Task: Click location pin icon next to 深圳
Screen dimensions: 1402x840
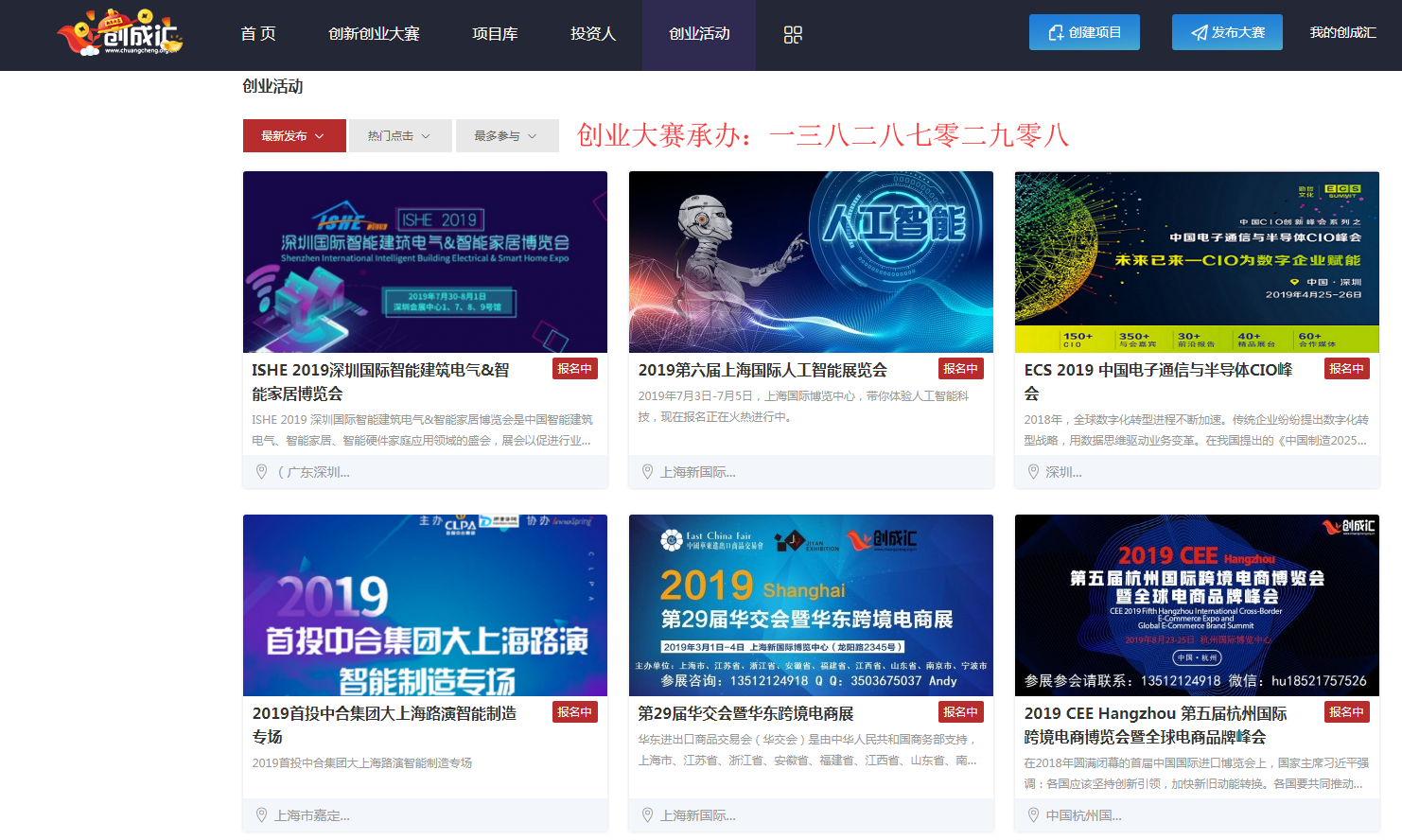Action: tap(1034, 471)
